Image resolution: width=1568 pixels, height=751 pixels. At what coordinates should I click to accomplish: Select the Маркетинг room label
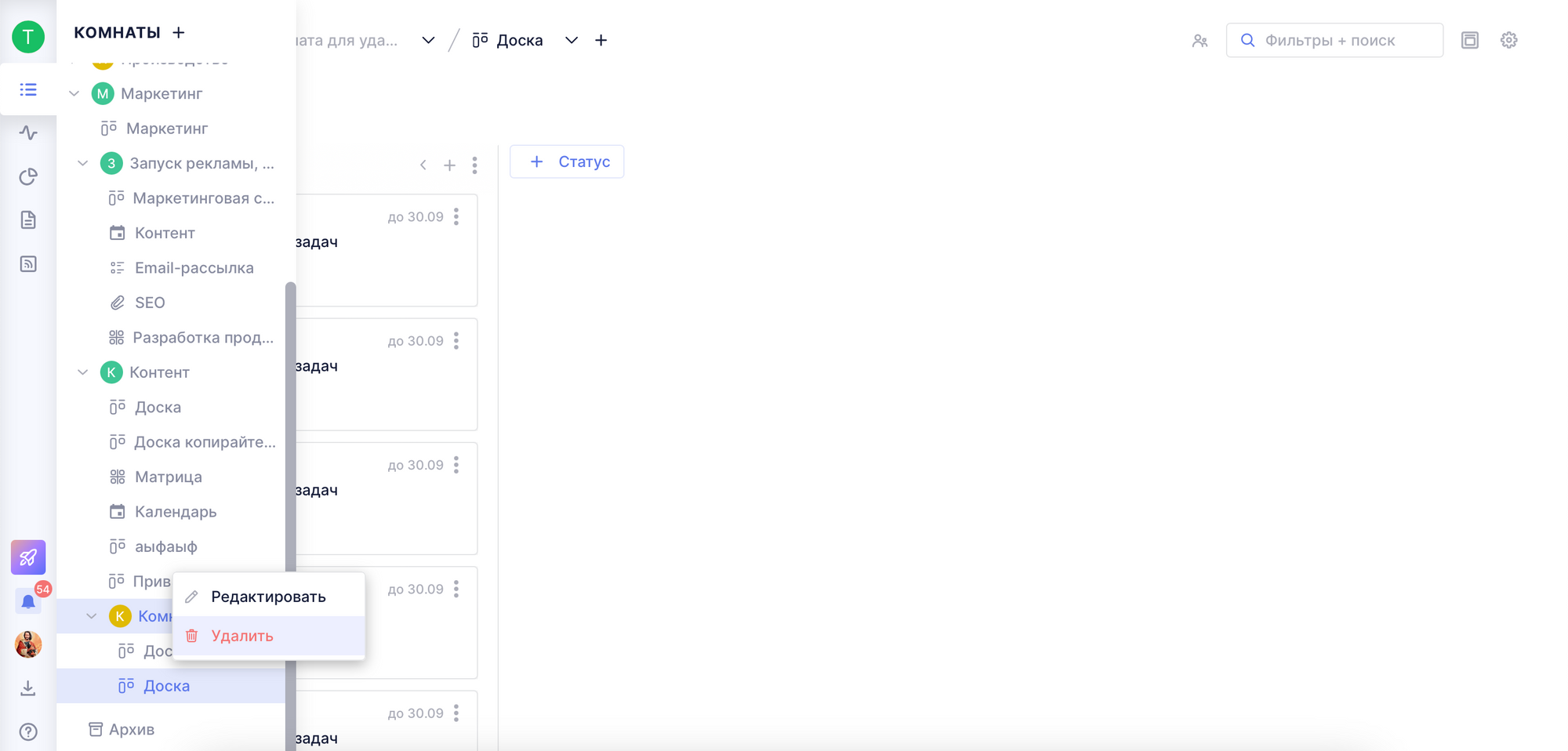[x=162, y=93]
